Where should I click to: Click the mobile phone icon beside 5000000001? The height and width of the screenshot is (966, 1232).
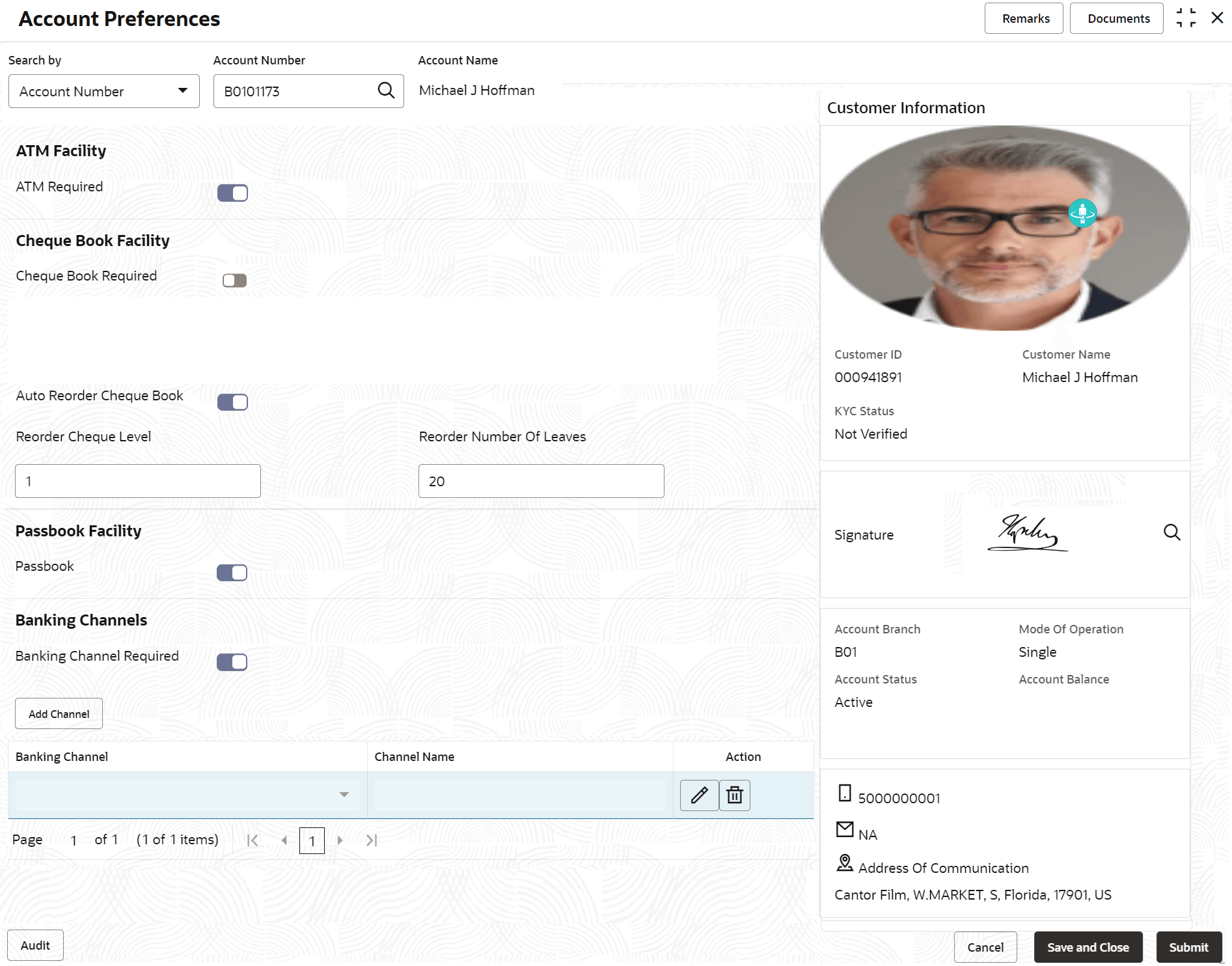[845, 793]
